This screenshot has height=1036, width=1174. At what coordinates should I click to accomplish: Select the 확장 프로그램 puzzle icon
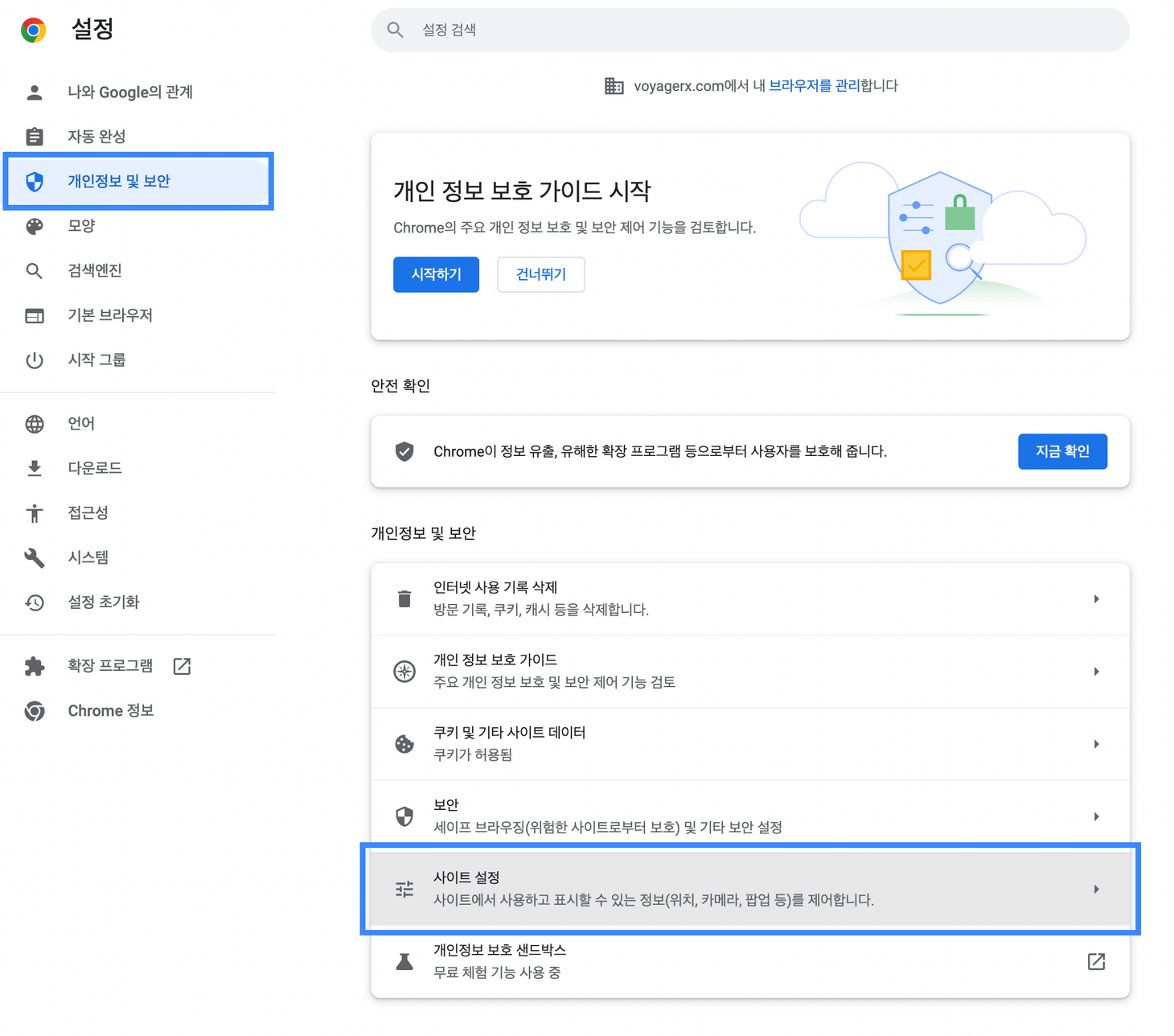coord(34,666)
